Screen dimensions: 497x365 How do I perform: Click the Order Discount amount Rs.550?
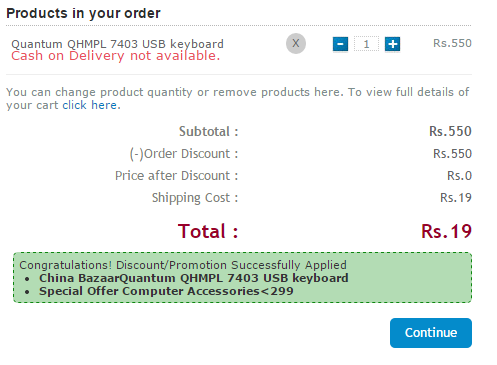452,154
